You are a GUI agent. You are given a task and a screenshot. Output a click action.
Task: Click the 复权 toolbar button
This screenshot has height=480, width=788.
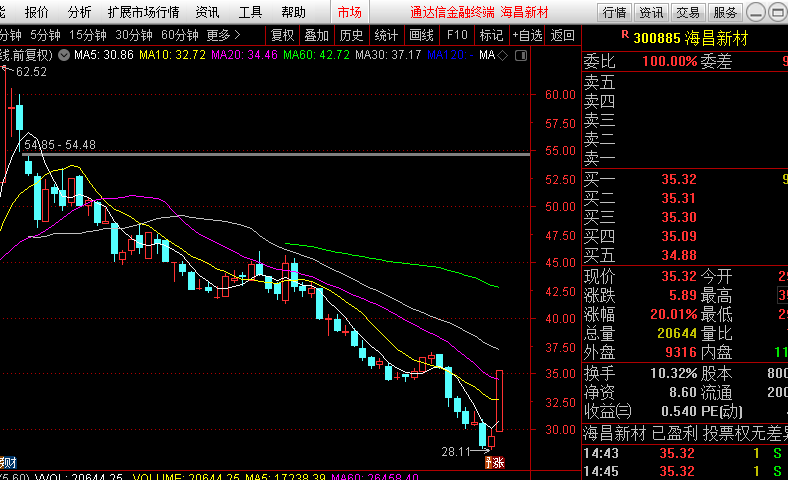282,35
